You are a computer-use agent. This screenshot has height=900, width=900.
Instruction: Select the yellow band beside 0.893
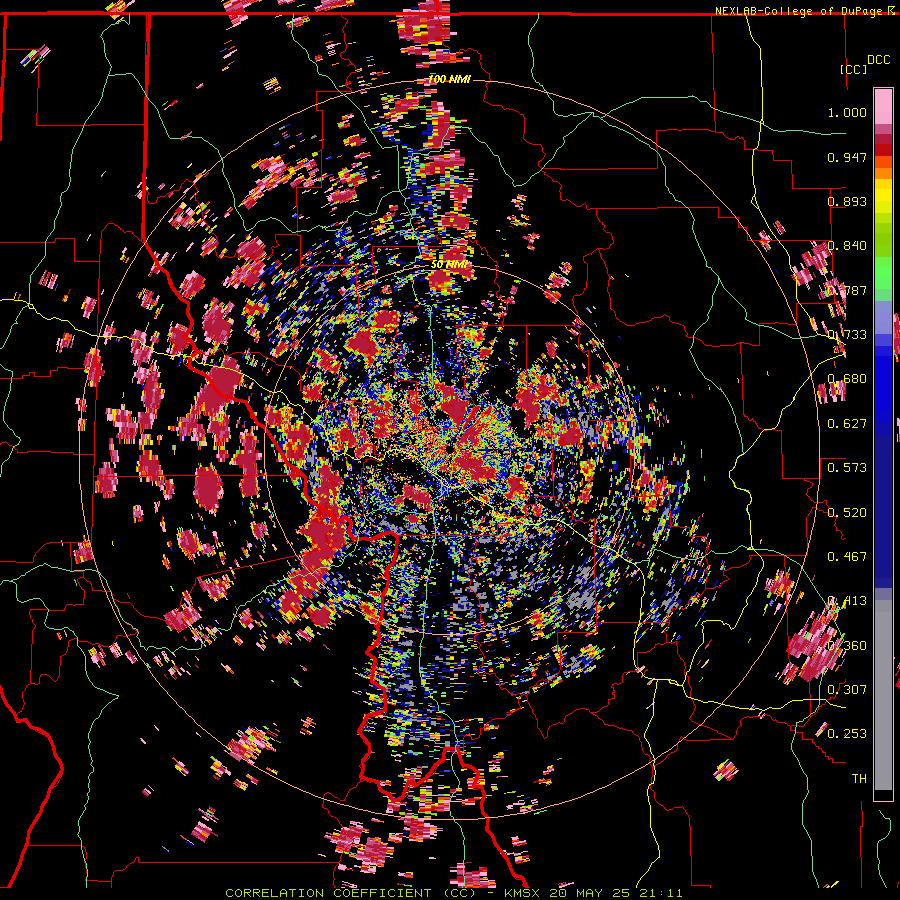883,200
